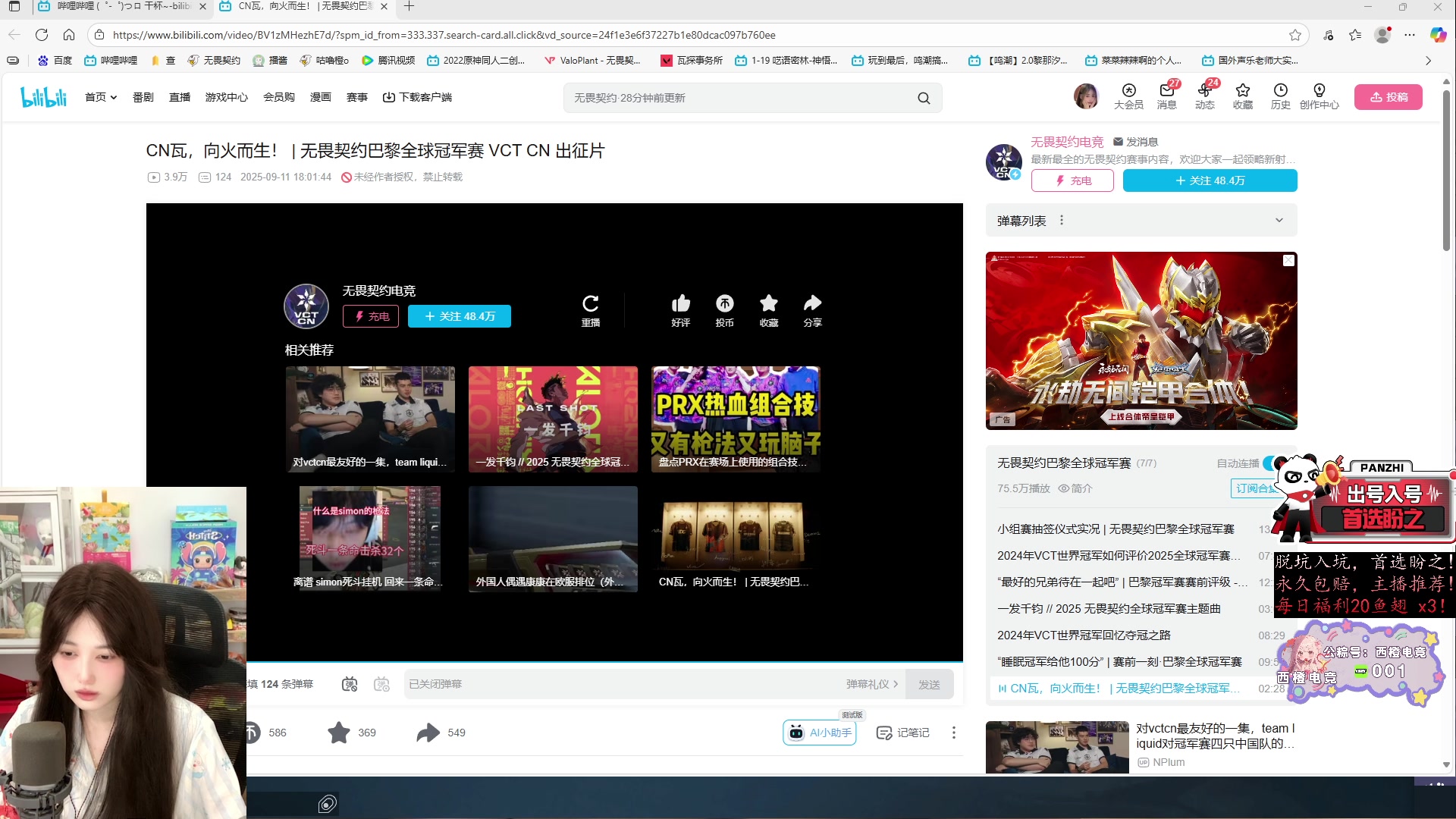The height and width of the screenshot is (819, 1456).
Task: Click the 收藏 star icon on the end screen
Action: (768, 303)
